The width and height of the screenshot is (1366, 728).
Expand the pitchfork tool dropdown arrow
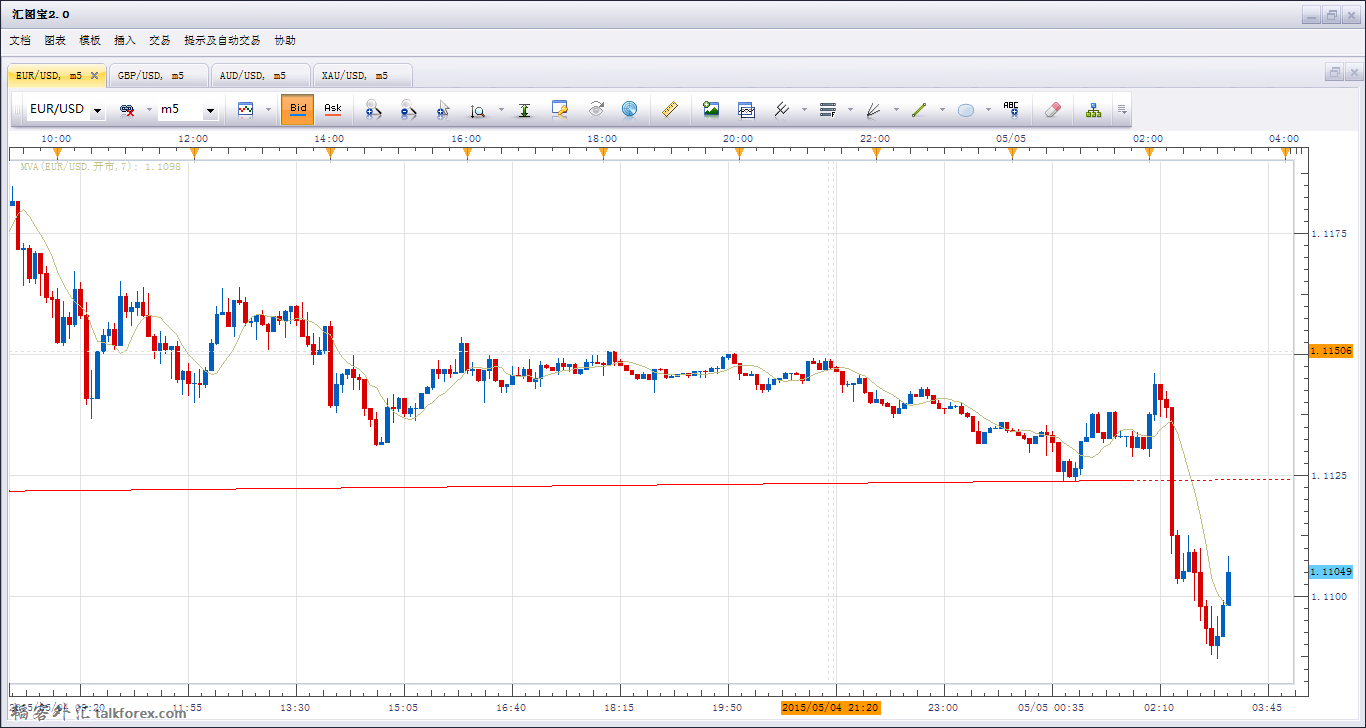pos(804,110)
